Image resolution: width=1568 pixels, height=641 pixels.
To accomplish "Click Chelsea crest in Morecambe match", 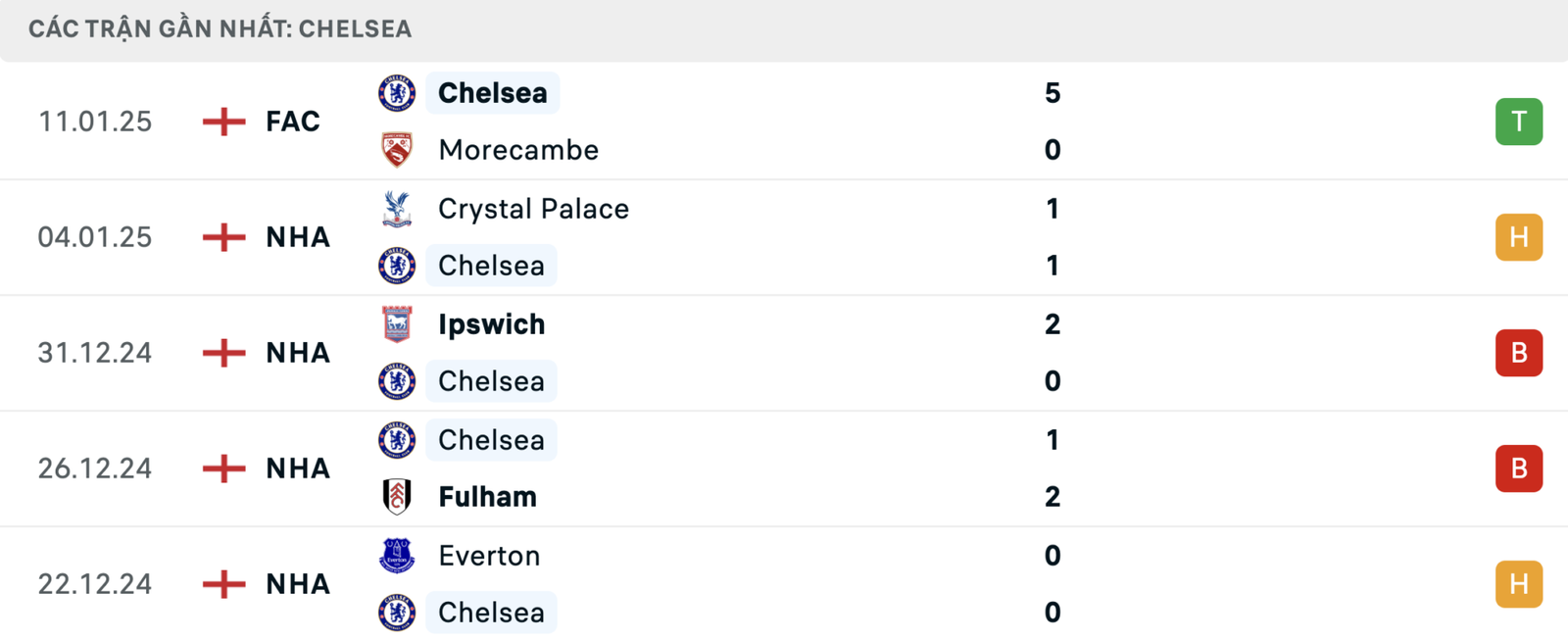I will (397, 93).
